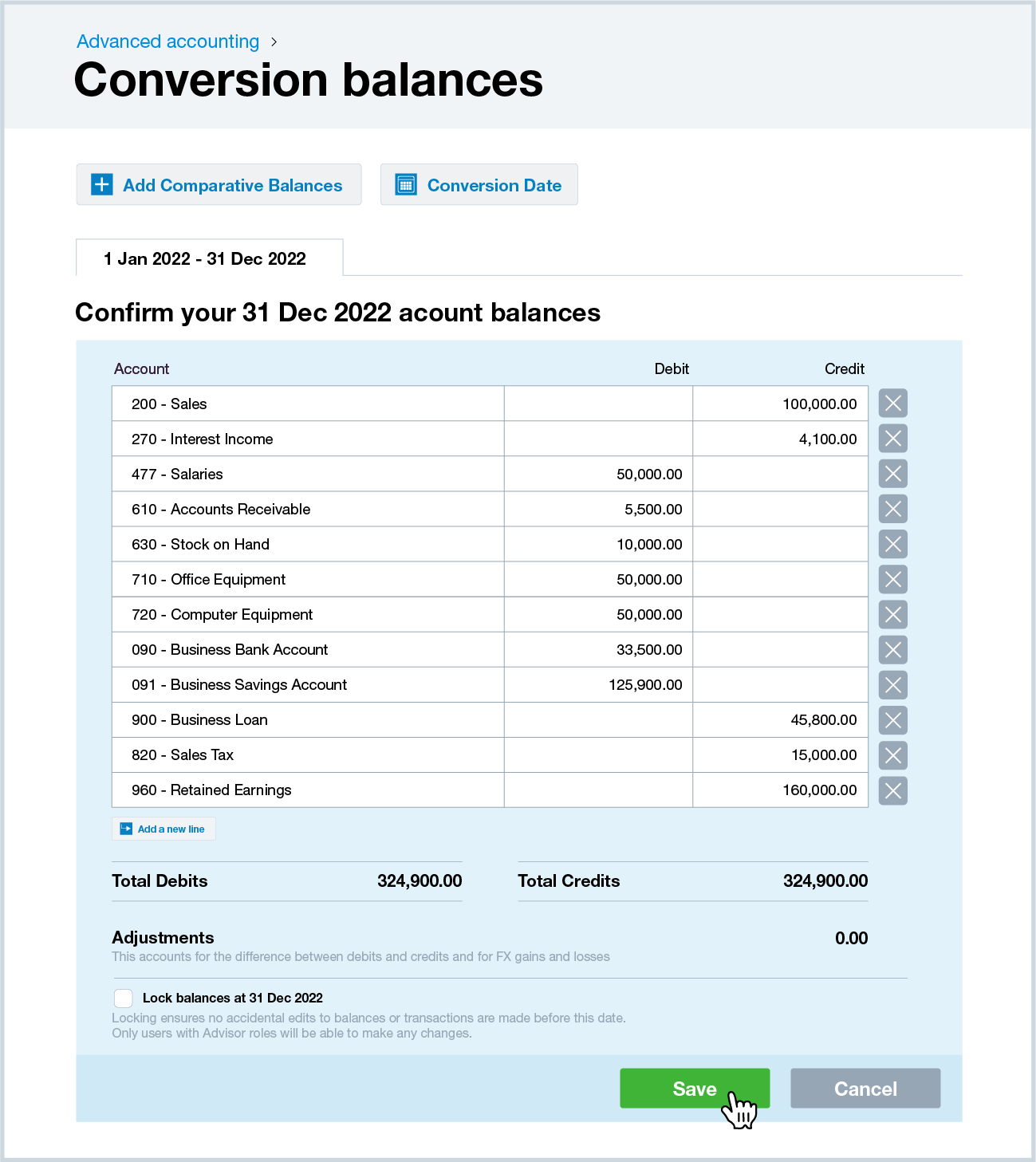Click the arrow icon on Add a new line

coord(126,829)
